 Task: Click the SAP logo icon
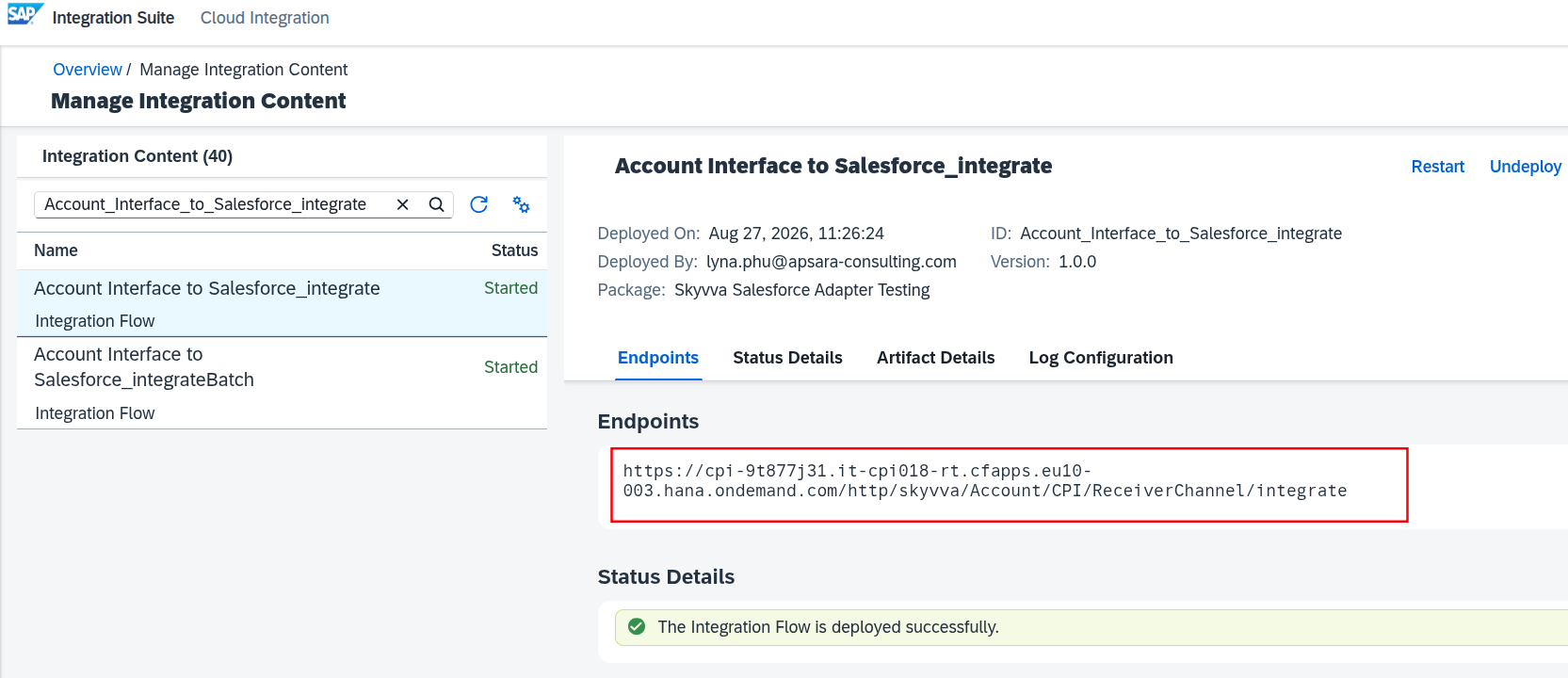[x=25, y=14]
